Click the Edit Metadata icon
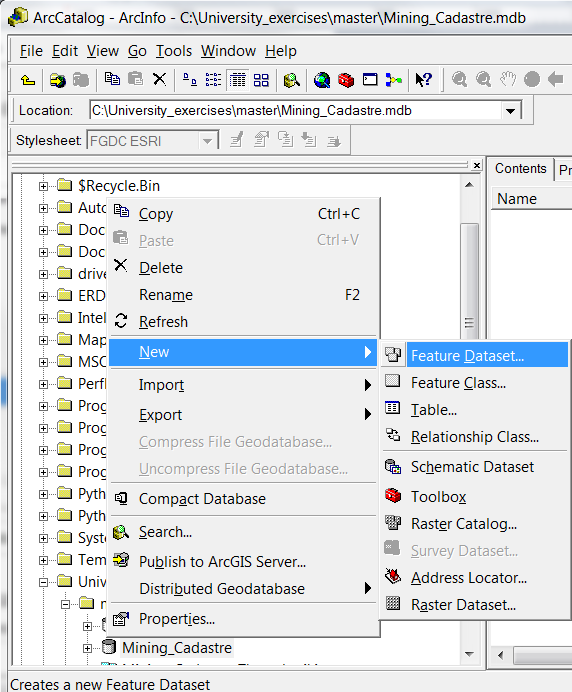Screen dimensions: 572x692 (x=237, y=140)
